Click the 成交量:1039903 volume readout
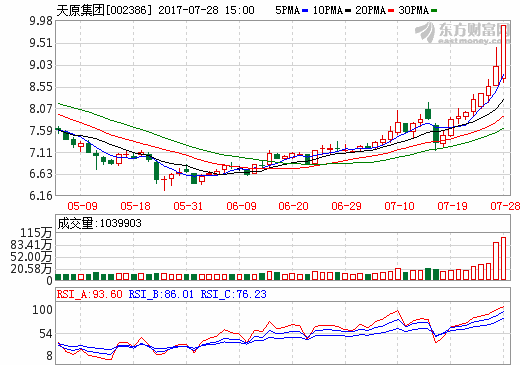Screen dimensions: 520x365 coord(99,223)
